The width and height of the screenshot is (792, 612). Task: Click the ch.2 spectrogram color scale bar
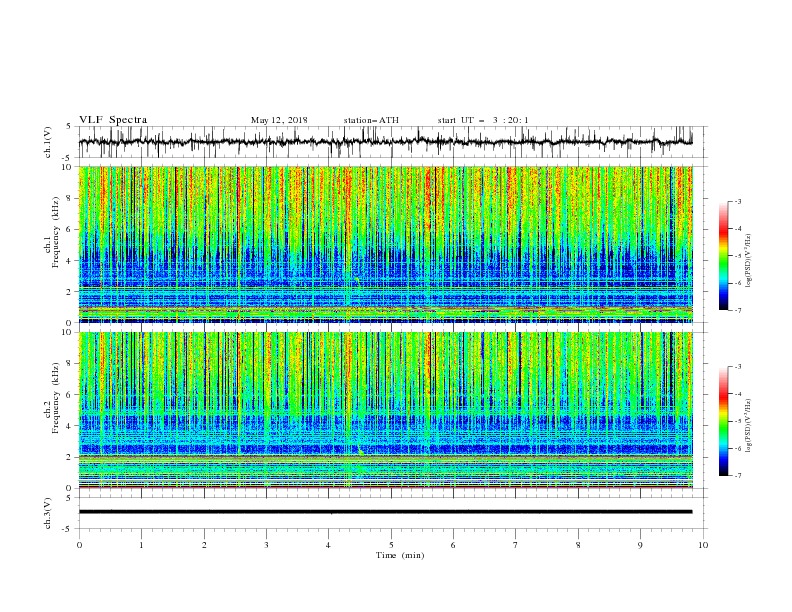(x=723, y=421)
